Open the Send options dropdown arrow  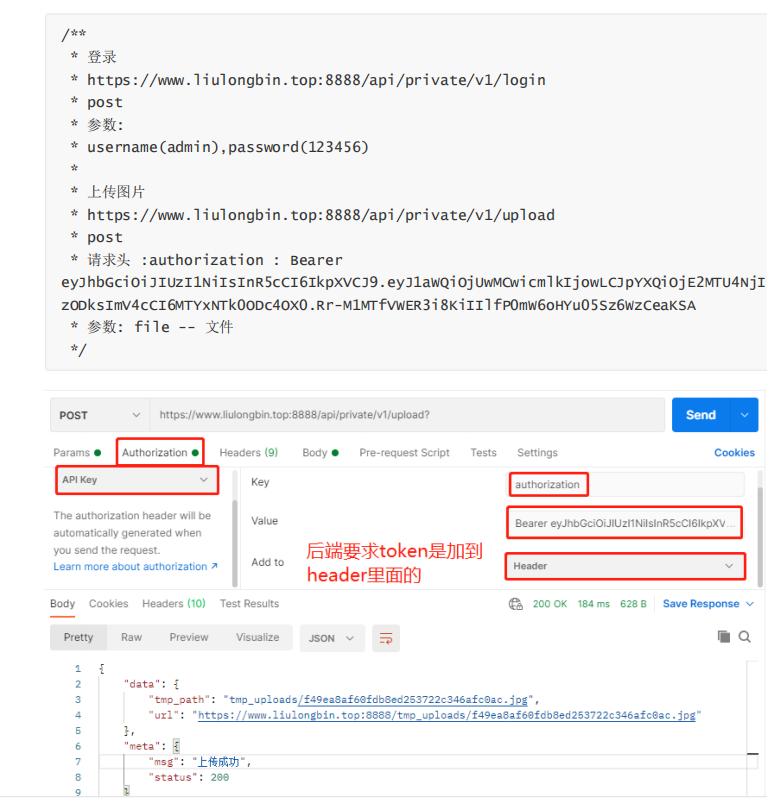(745, 415)
